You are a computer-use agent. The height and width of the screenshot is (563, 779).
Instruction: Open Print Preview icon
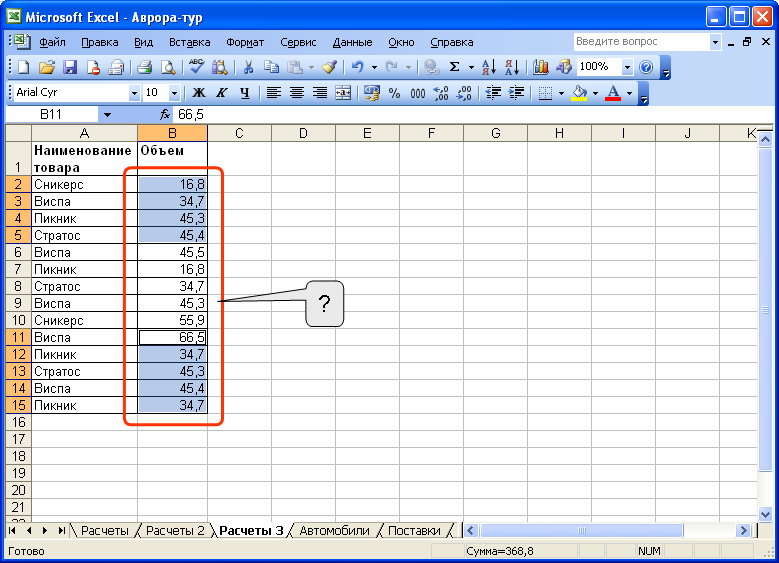(x=168, y=67)
